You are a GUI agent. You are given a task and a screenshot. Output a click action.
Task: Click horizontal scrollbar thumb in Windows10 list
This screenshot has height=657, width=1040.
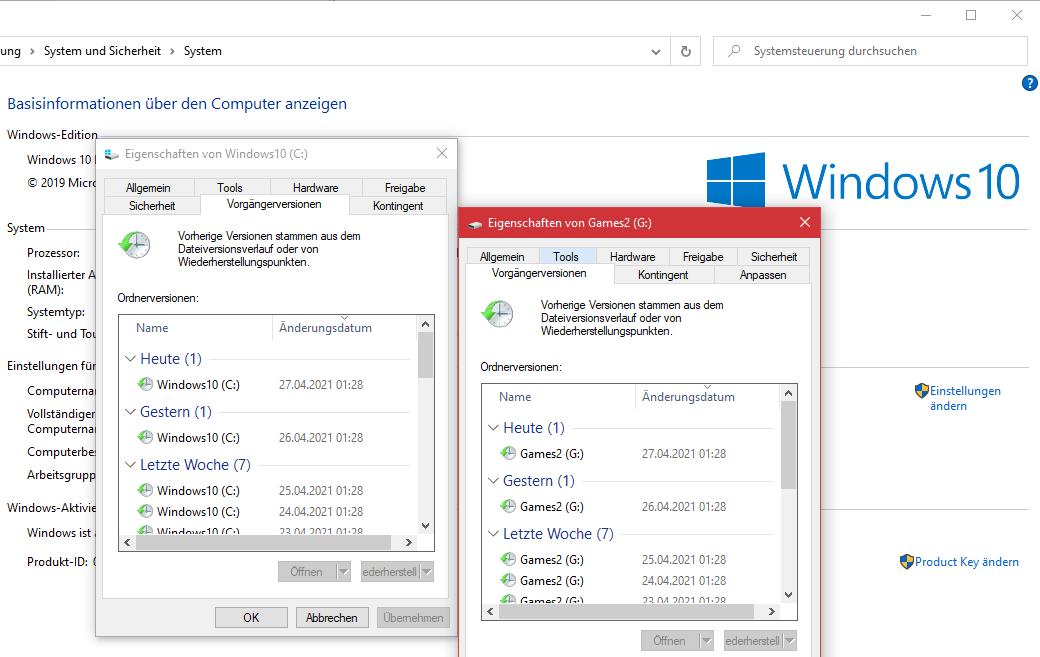(x=265, y=542)
